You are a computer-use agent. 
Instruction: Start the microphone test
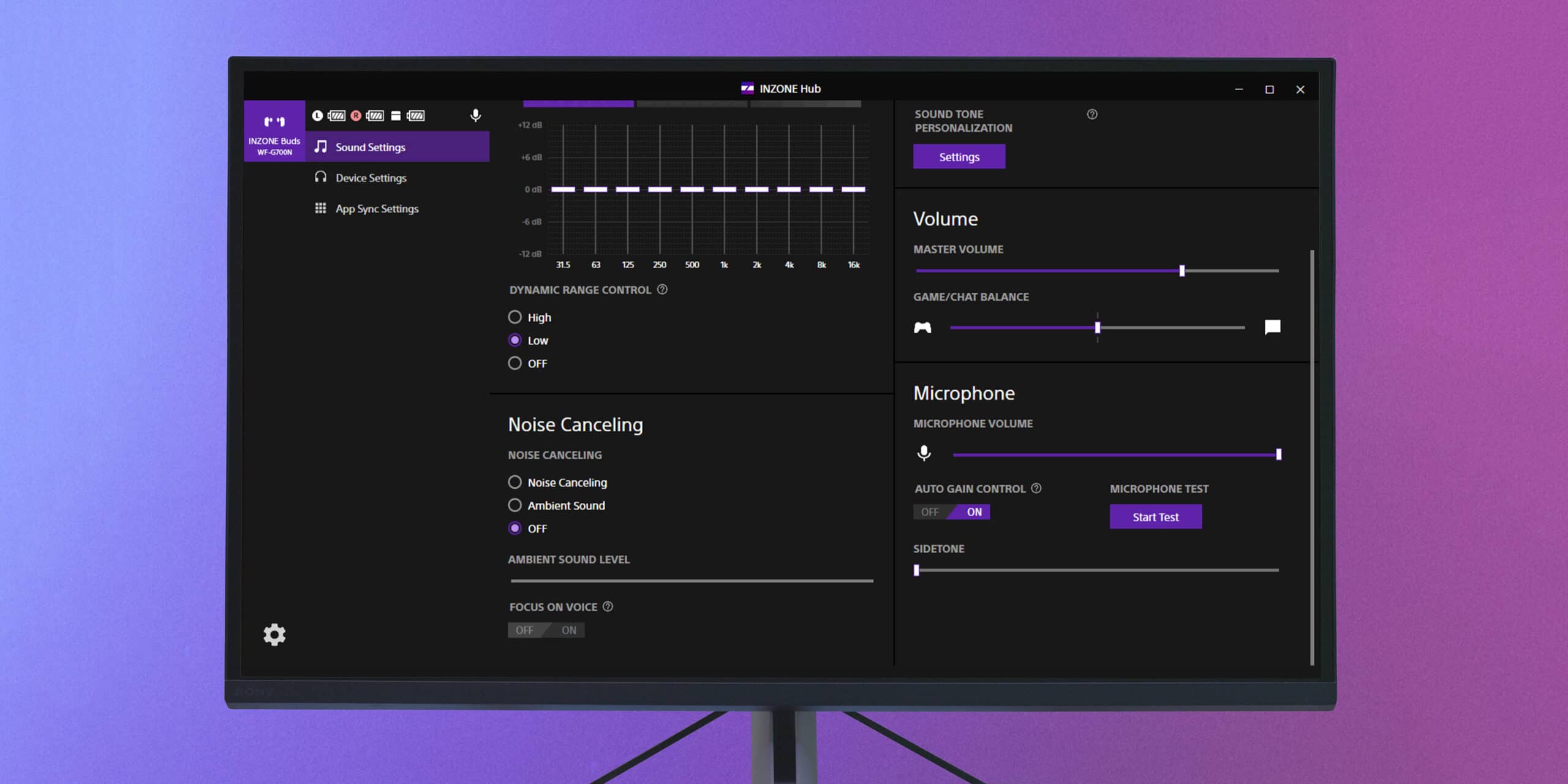[1155, 517]
